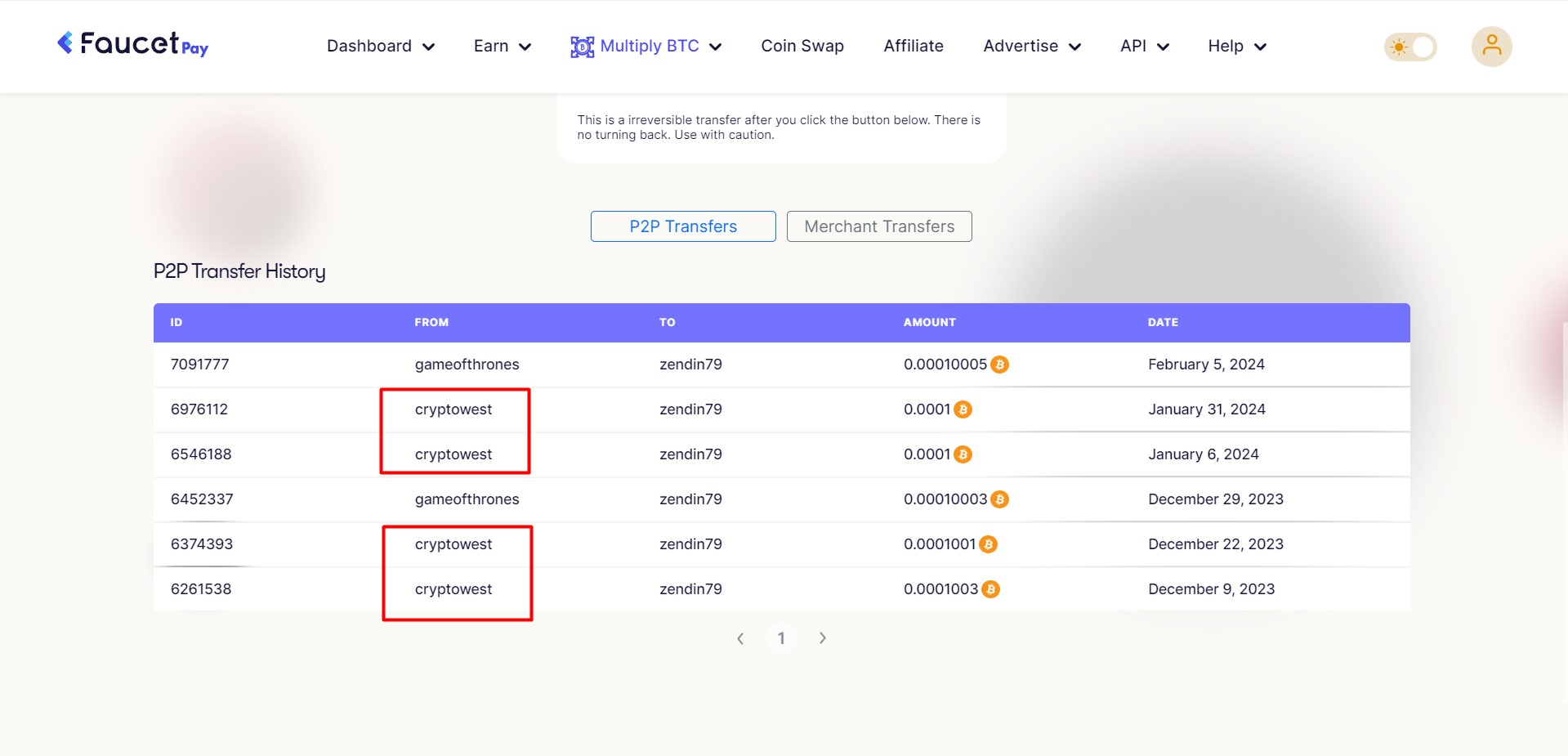Click Bitcoin icon in row 6452337
This screenshot has height=756, width=1568.
coord(999,499)
